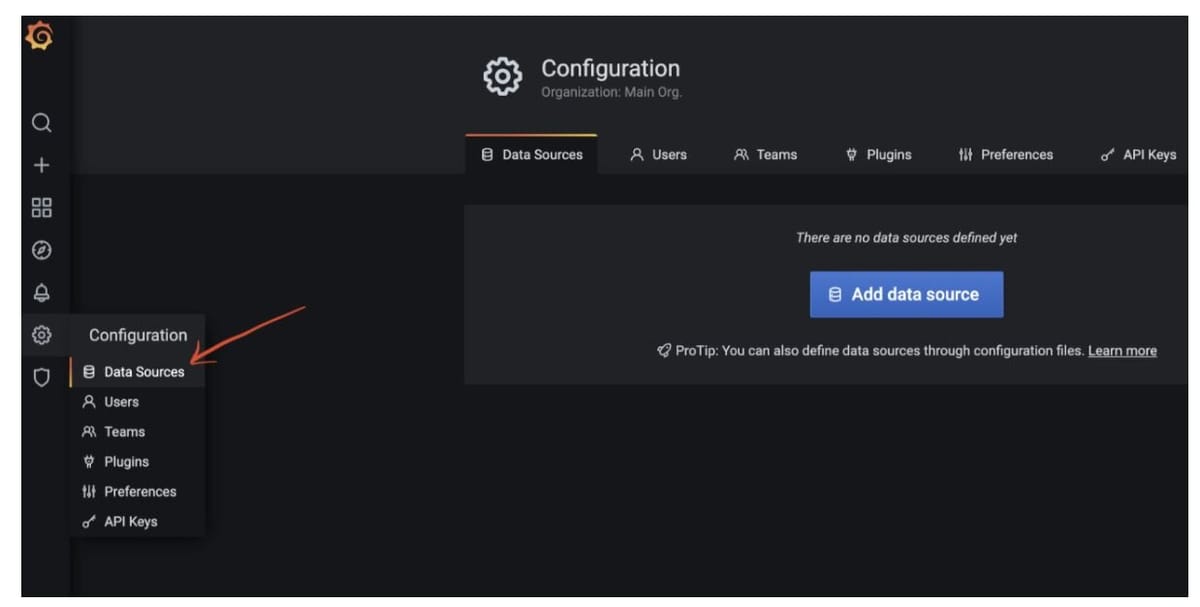Click the ProTip lightbulb icon
1200x607 pixels.
[663, 350]
